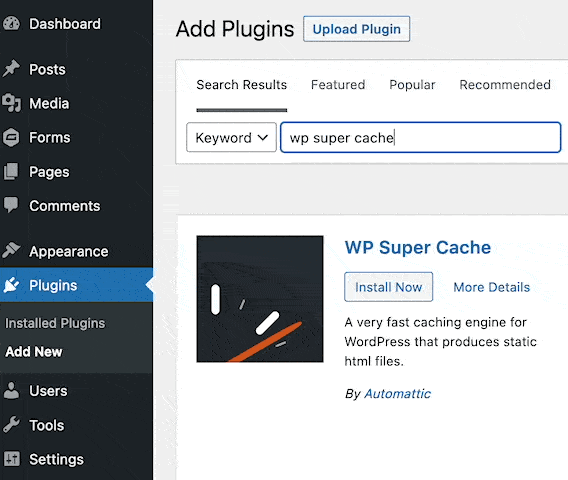Switch to the Featured tab
This screenshot has width=568, height=480.
338,85
